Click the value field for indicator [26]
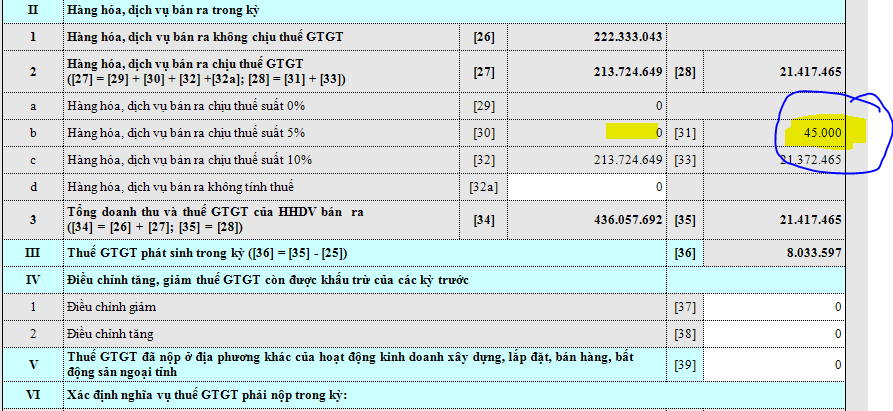 pyautogui.click(x=588, y=37)
